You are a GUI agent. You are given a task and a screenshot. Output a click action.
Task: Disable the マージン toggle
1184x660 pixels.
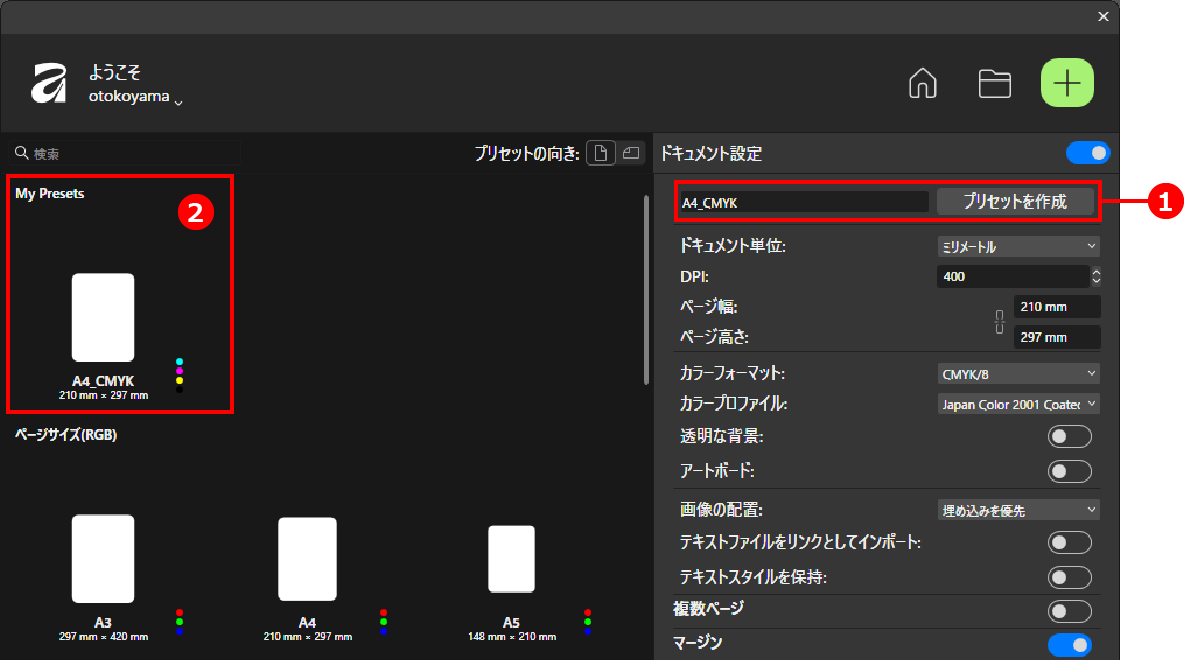[x=1069, y=645]
